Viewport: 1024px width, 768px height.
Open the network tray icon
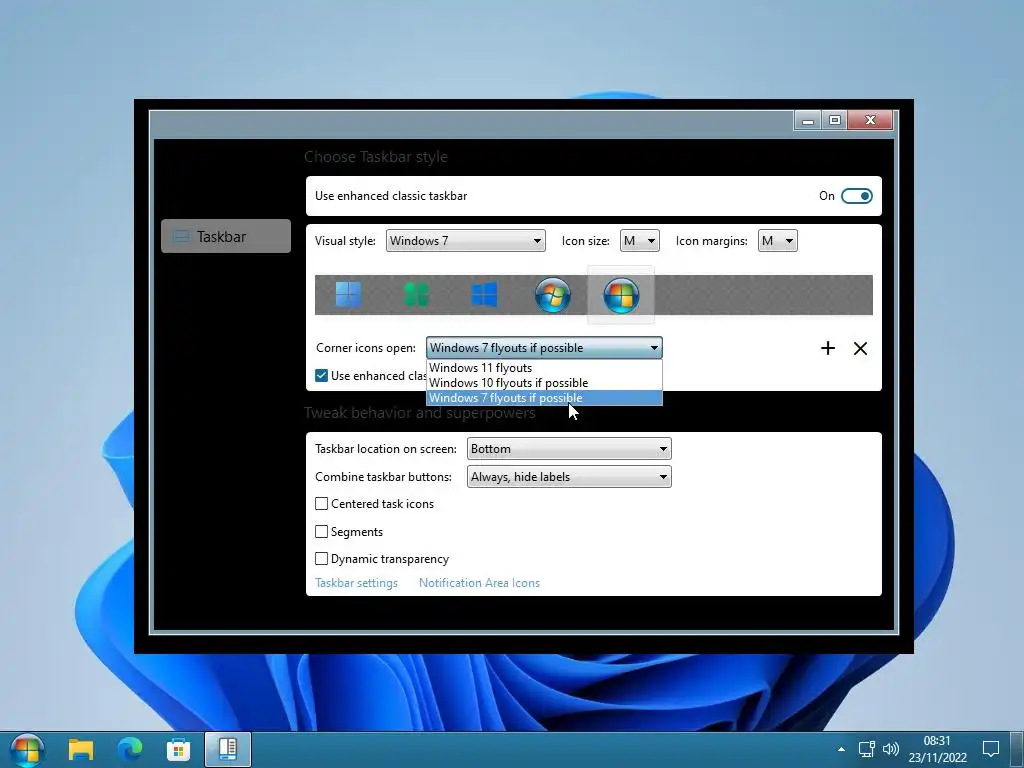click(867, 750)
